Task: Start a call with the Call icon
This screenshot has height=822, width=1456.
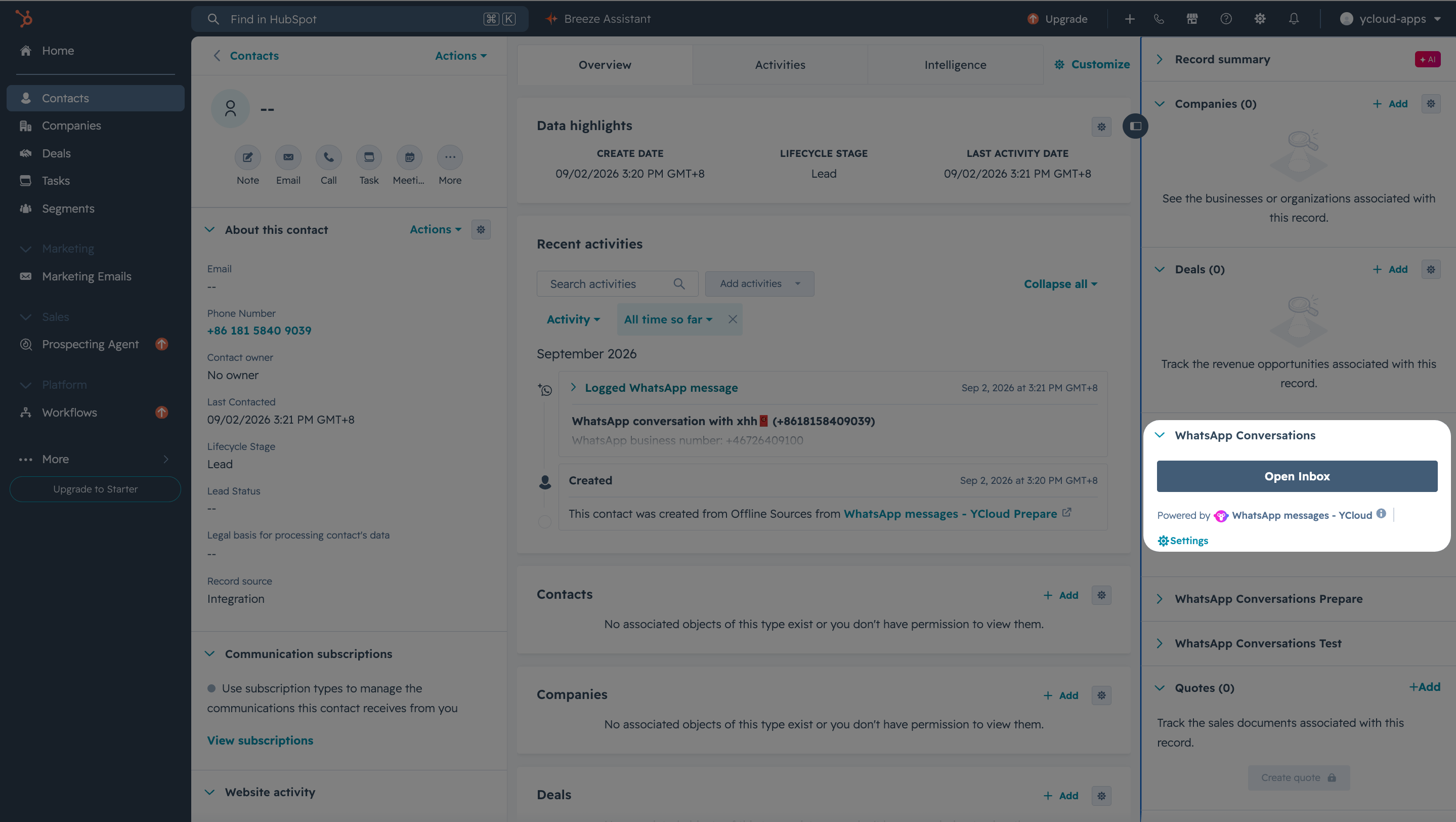Action: [328, 157]
